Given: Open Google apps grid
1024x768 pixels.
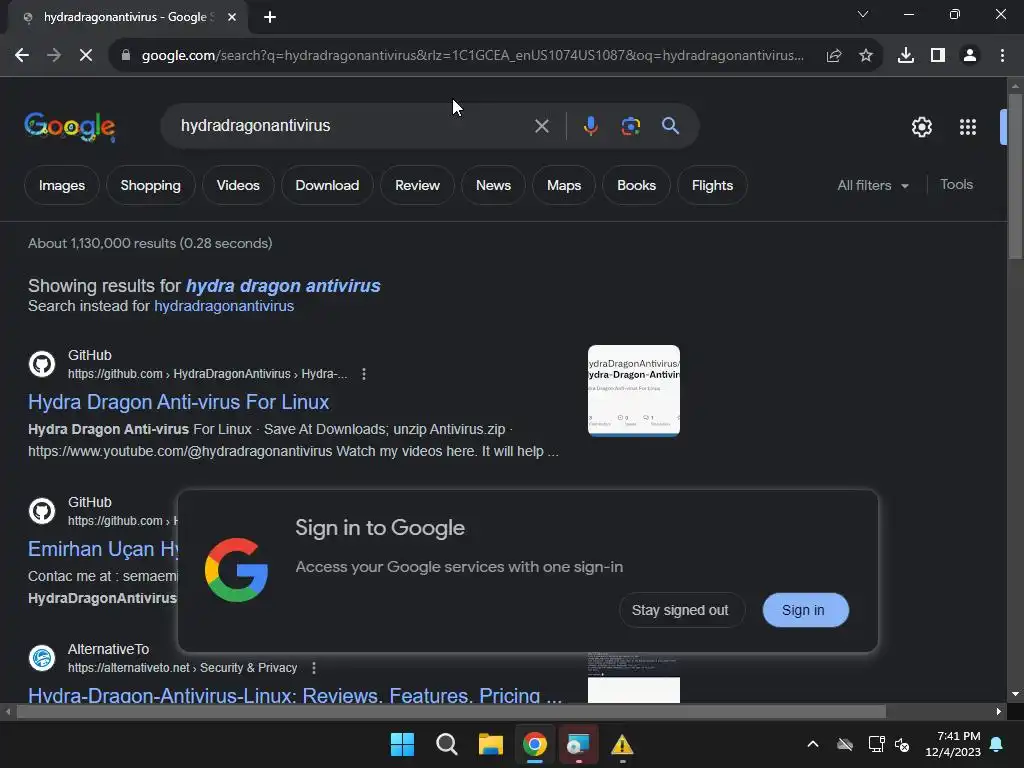Looking at the screenshot, I should [967, 127].
